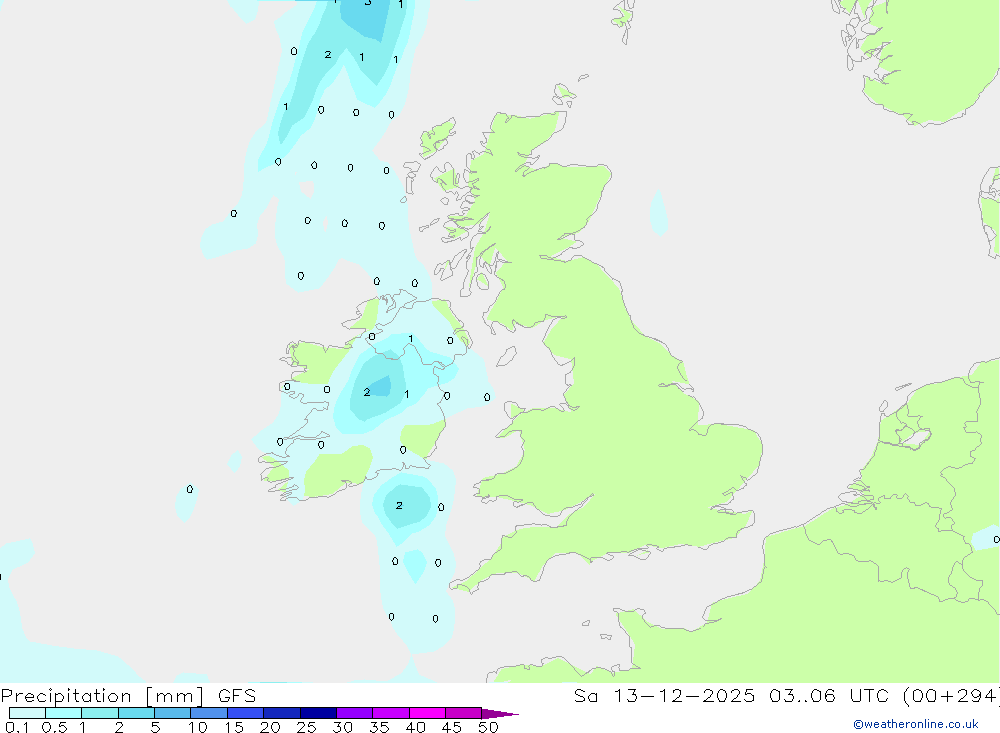This screenshot has width=1000, height=733.
Task: Click the "2" value over central Ireland
Action: pyautogui.click(x=367, y=392)
